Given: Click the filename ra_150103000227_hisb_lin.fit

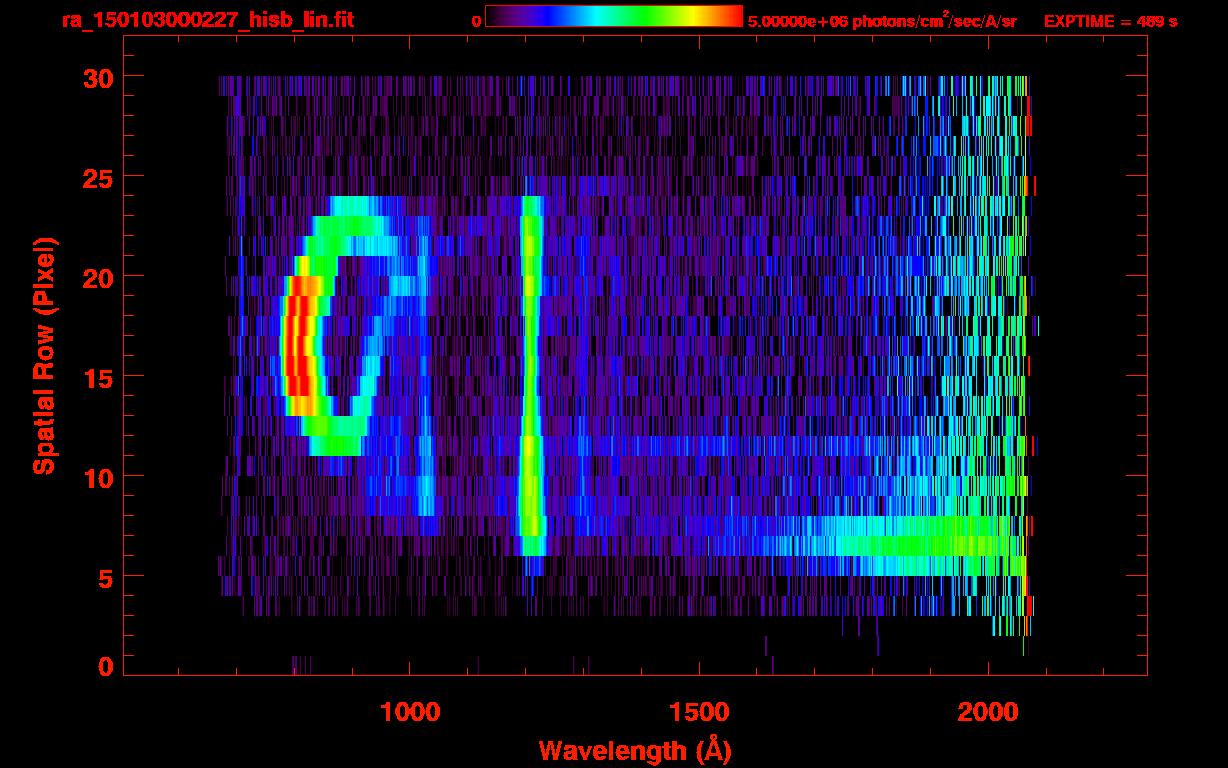Looking at the screenshot, I should click(207, 20).
